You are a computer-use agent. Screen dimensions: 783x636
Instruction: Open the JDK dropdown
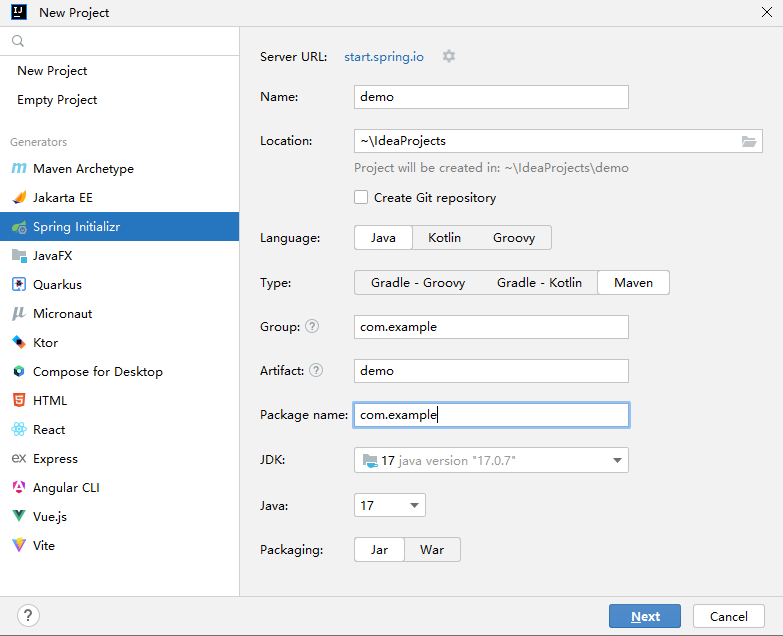491,460
